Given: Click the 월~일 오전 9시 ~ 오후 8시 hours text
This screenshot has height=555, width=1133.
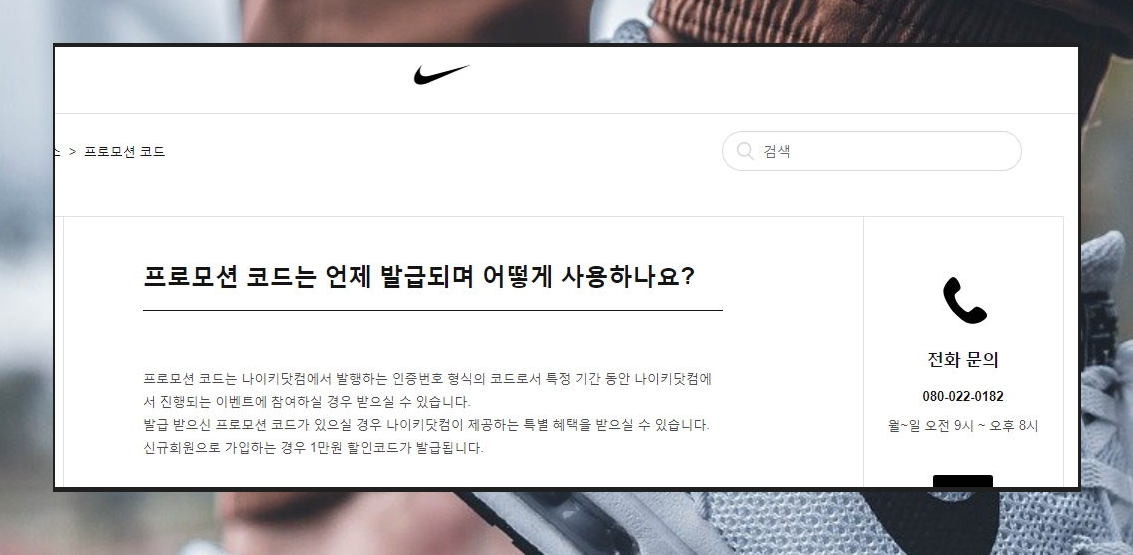Looking at the screenshot, I should click(x=962, y=426).
